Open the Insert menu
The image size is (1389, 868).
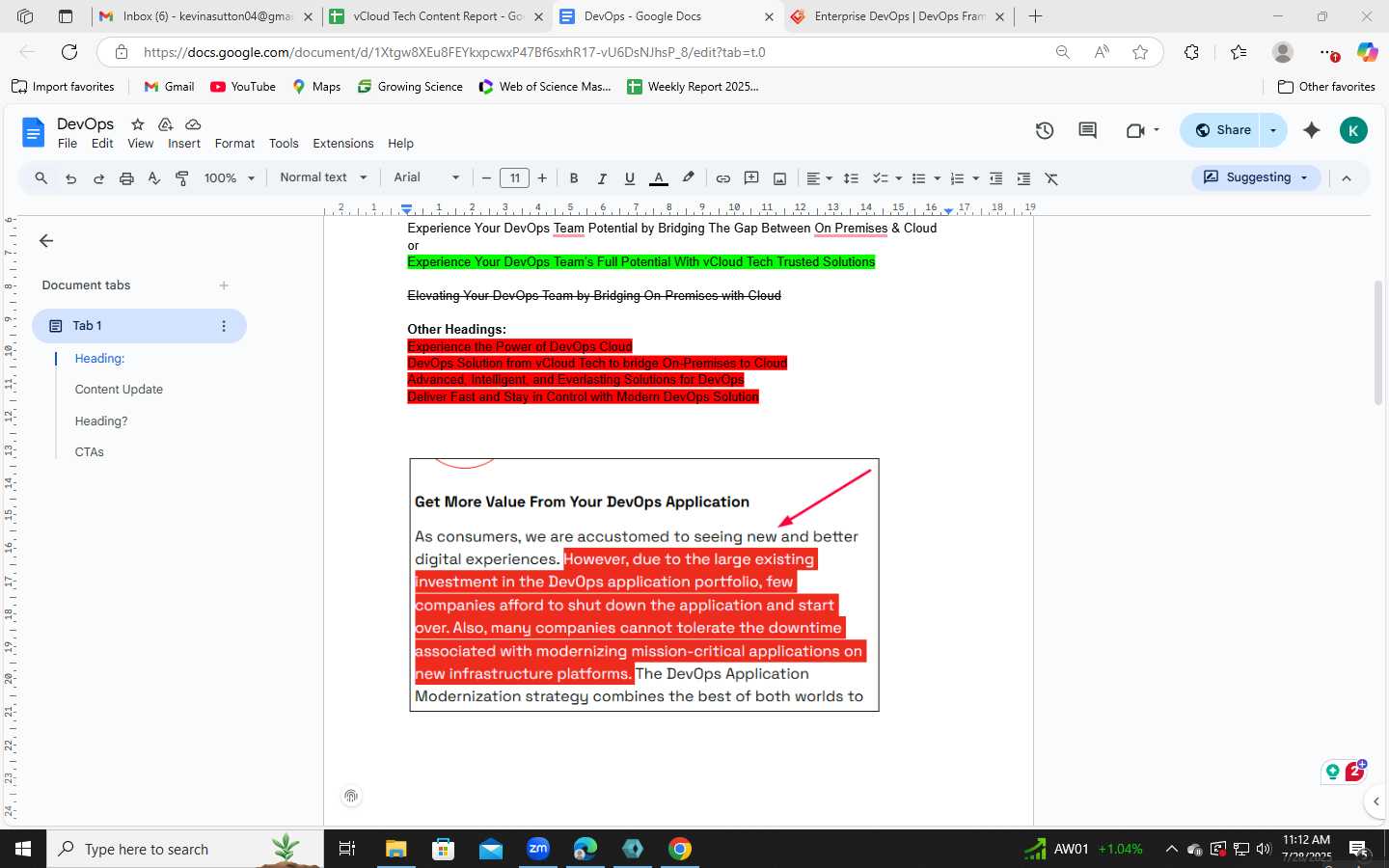click(x=184, y=144)
